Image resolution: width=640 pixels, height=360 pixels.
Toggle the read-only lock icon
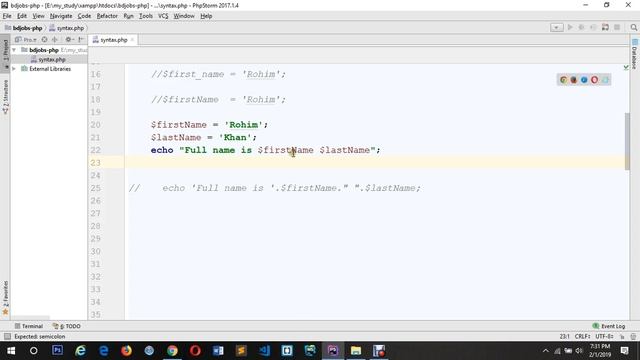(622, 336)
